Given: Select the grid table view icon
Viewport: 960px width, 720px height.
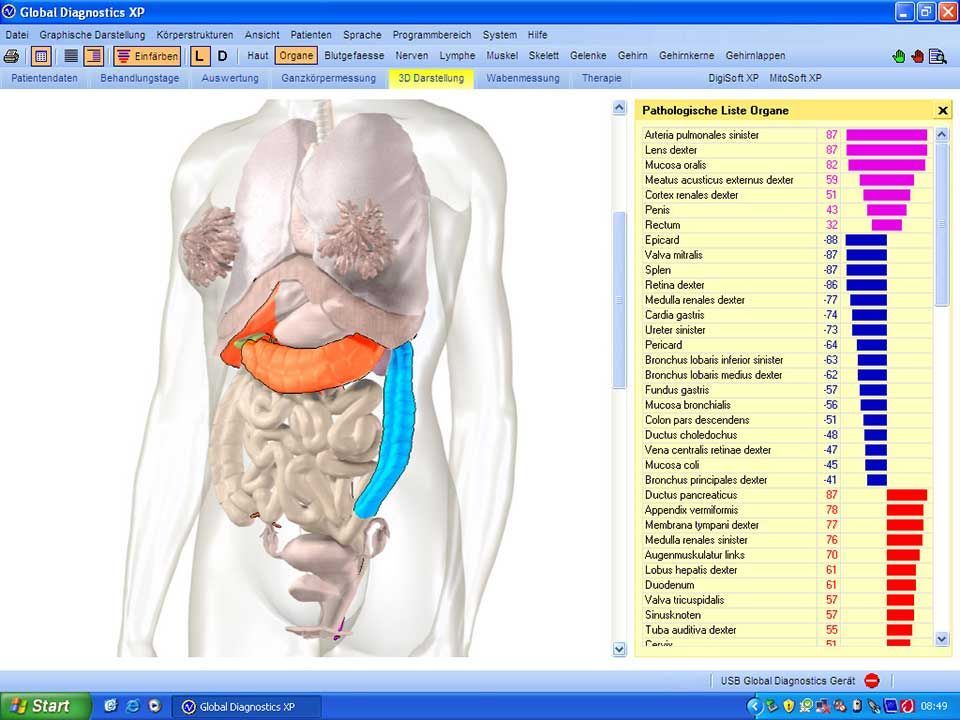Looking at the screenshot, I should (41, 56).
